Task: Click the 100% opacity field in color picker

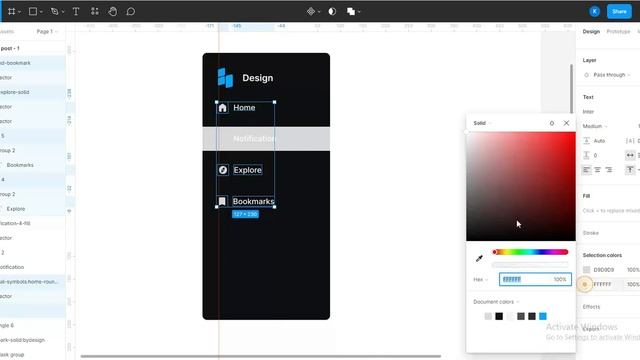Action: pos(560,280)
